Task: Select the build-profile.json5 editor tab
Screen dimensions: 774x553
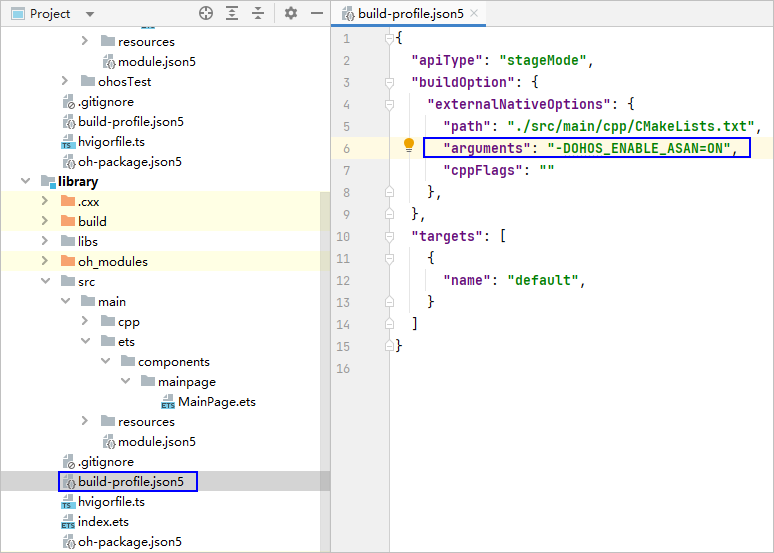Action: pyautogui.click(x=410, y=14)
